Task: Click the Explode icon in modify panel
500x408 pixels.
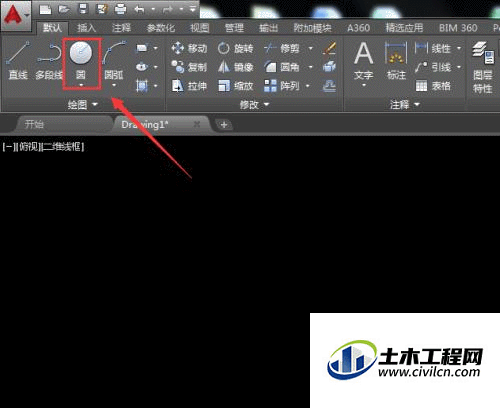Action: (x=329, y=67)
